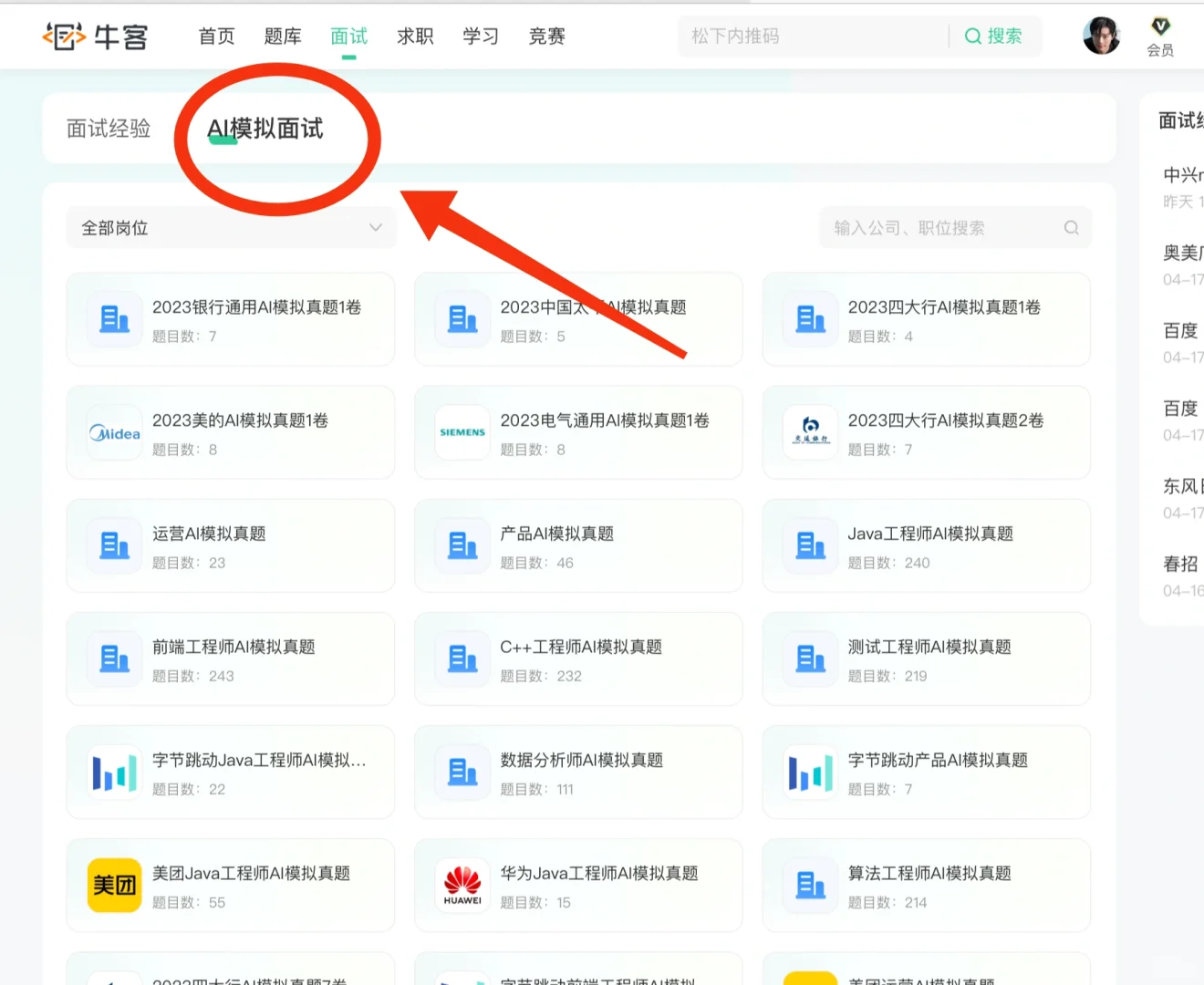The height and width of the screenshot is (985, 1204).
Task: Open C++工程师AI模拟真题
Action: (x=578, y=658)
